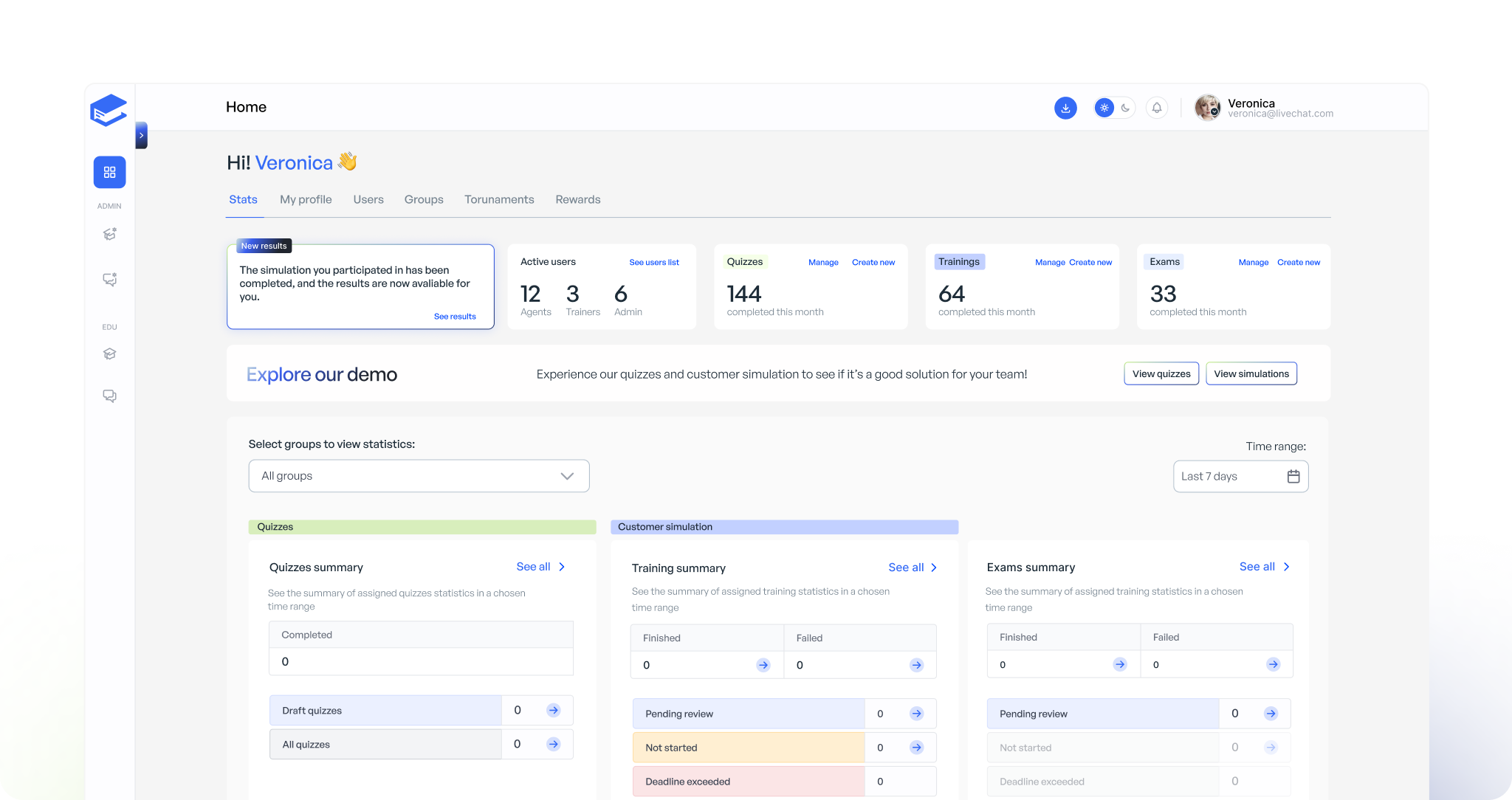Click the View quizzes button
The height and width of the screenshot is (800, 1512).
1161,373
